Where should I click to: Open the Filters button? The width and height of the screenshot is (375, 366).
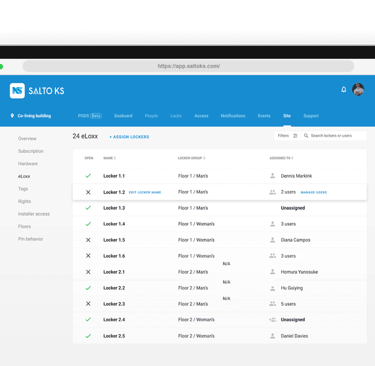[287, 136]
